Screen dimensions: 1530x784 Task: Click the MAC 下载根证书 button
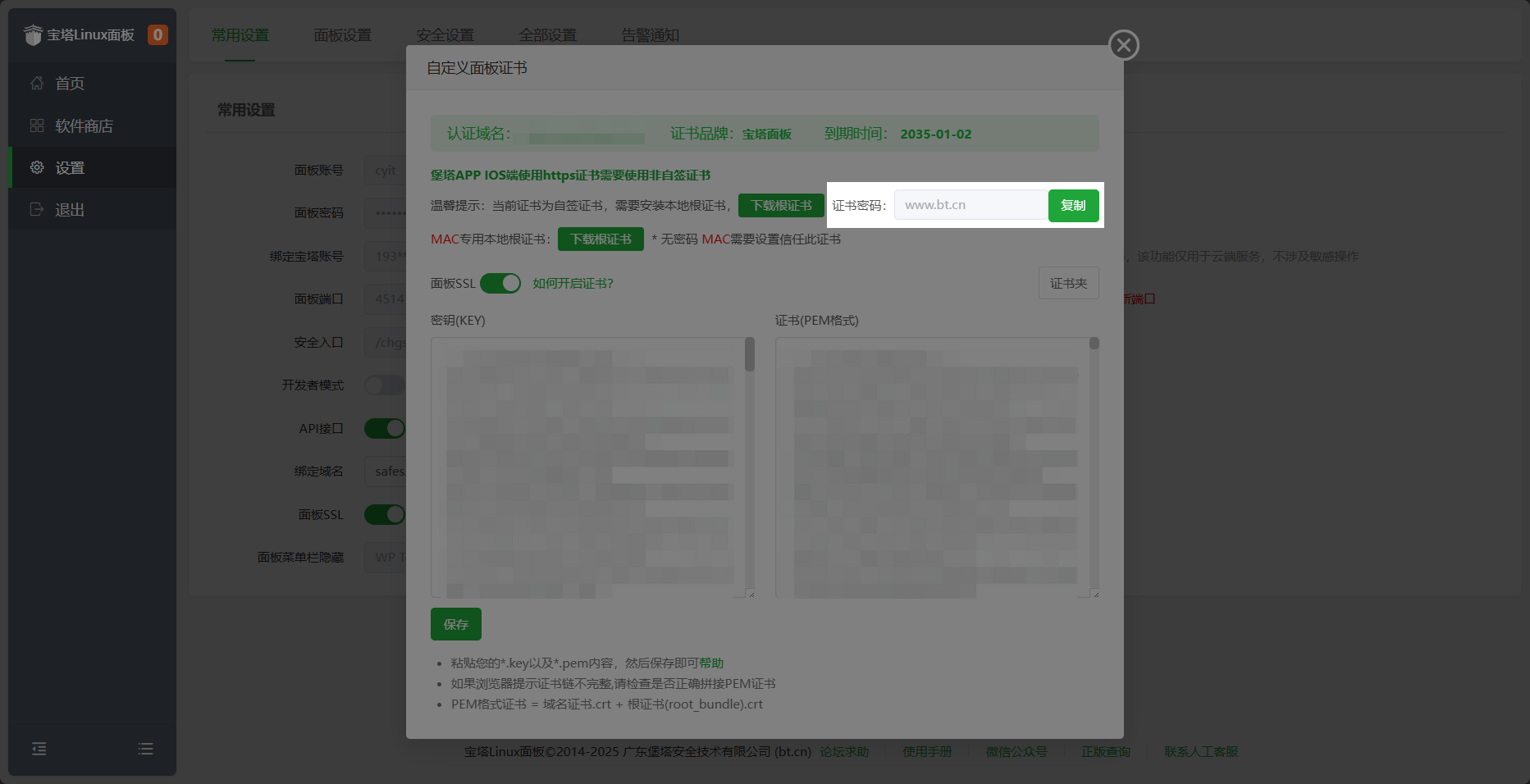pyautogui.click(x=601, y=239)
